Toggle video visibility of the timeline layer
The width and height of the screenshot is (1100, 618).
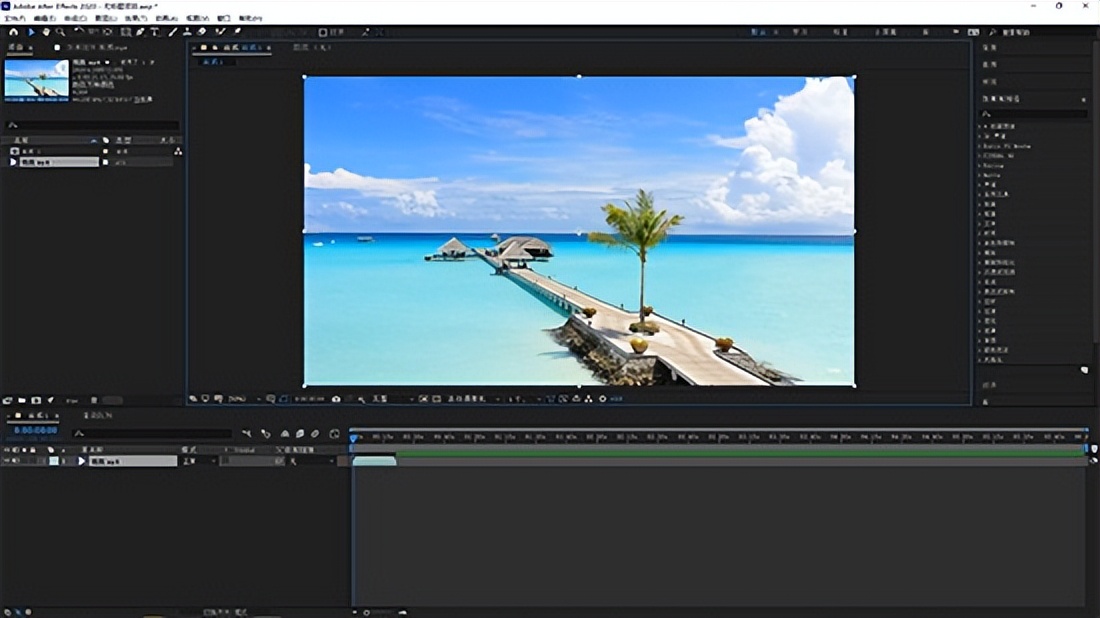click(6, 461)
